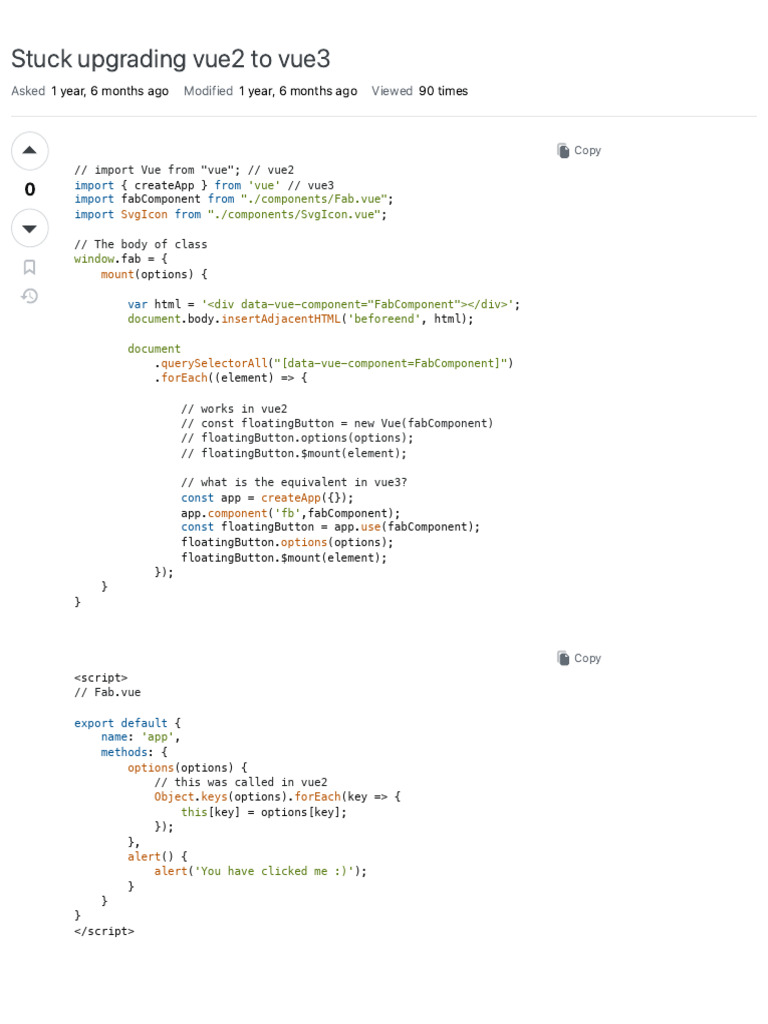Click the "export default {" line
This screenshot has height=1024, width=768.
127,723
